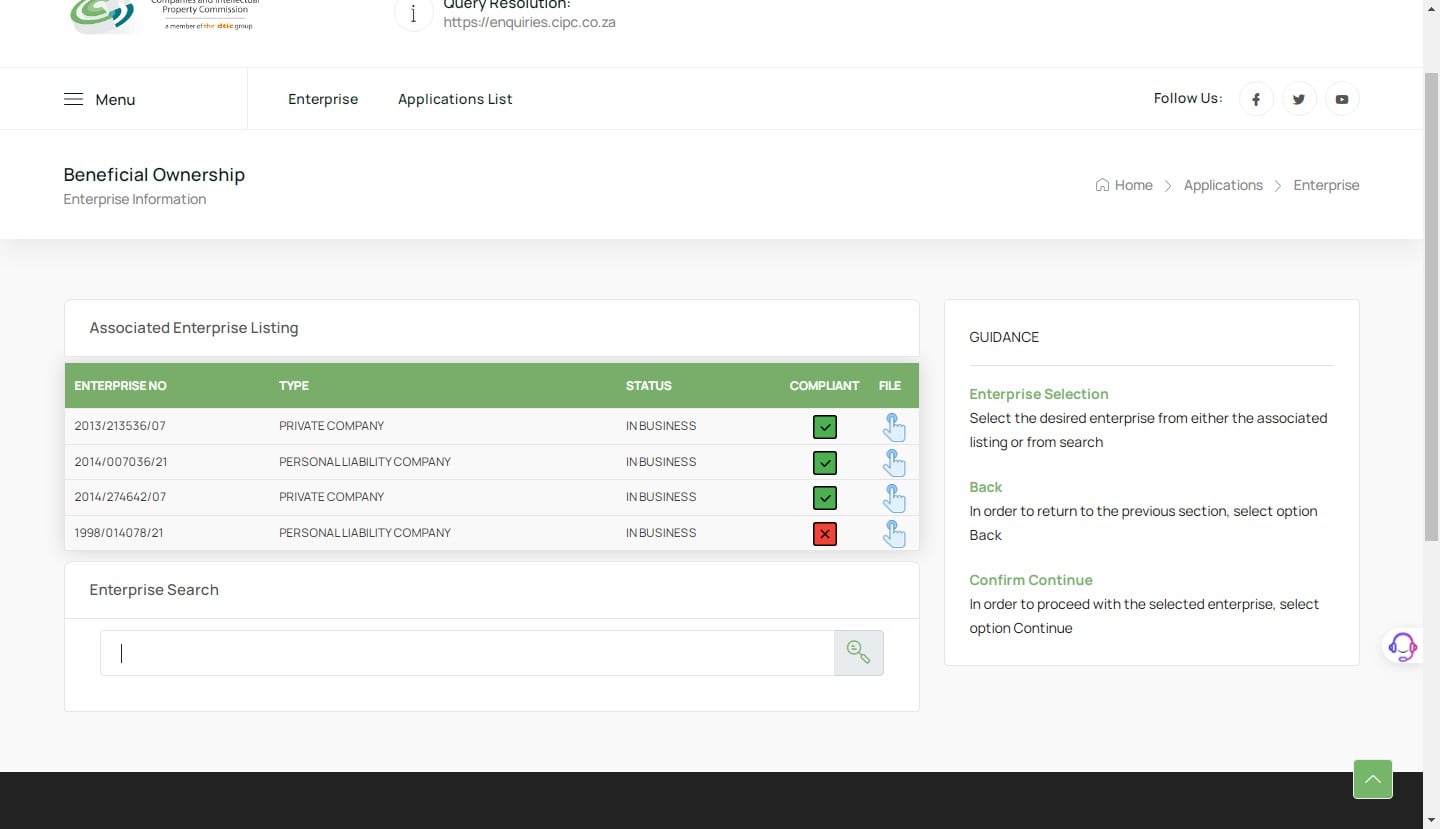This screenshot has height=829, width=1440.
Task: Click the Twitter icon under Follow Us
Action: tap(1299, 98)
